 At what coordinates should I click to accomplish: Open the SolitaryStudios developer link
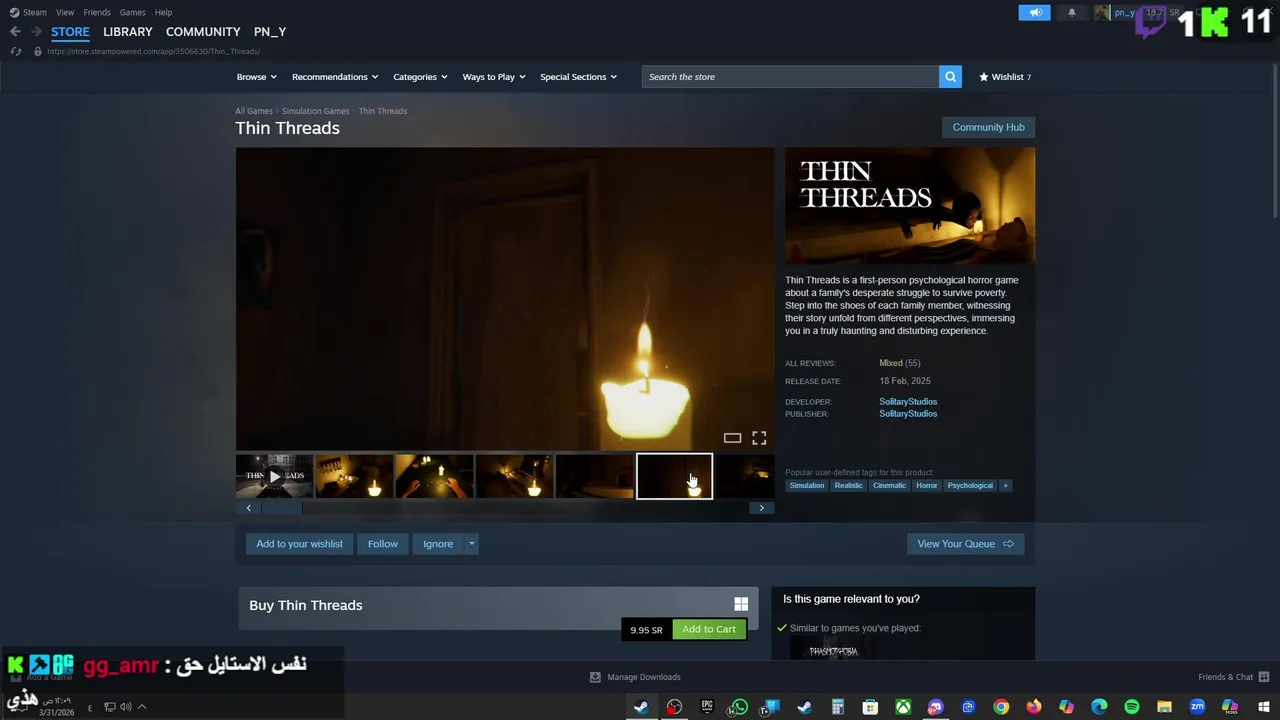pyautogui.click(x=908, y=402)
